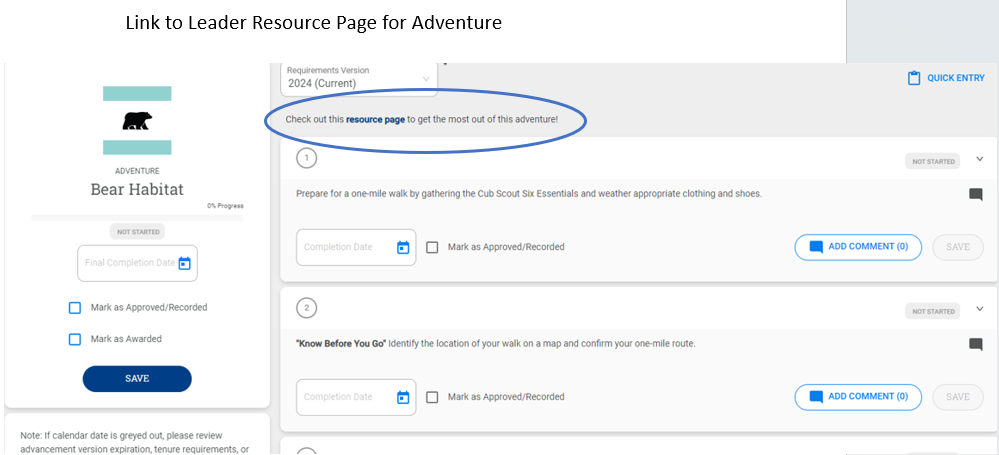
Task: Click the Completion Date field in requirement 2
Action: [356, 397]
